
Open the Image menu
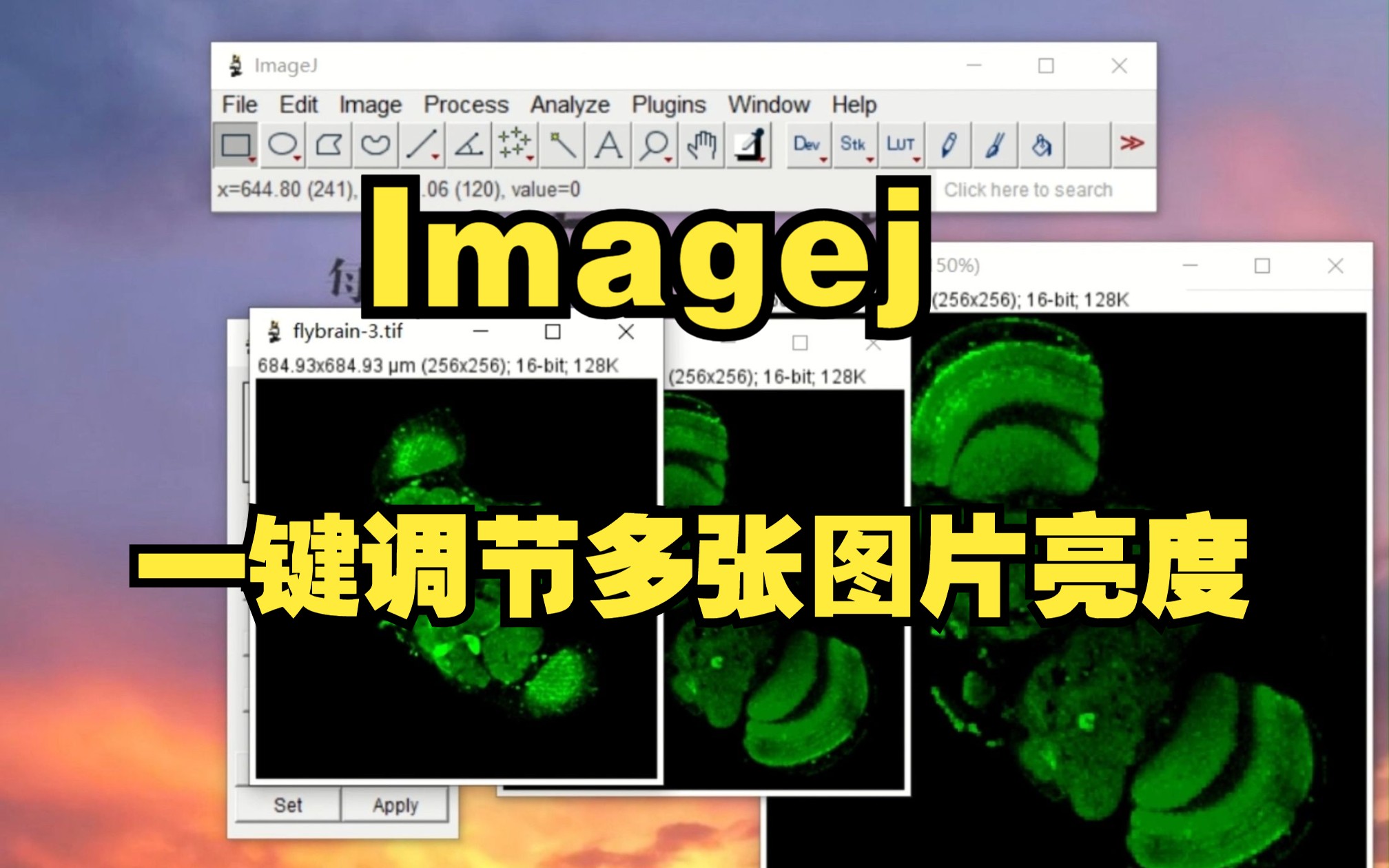[370, 105]
